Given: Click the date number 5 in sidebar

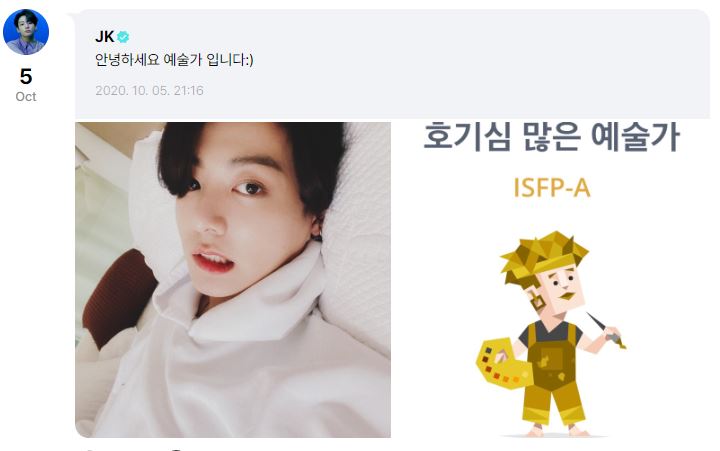Looking at the screenshot, I should tap(26, 76).
